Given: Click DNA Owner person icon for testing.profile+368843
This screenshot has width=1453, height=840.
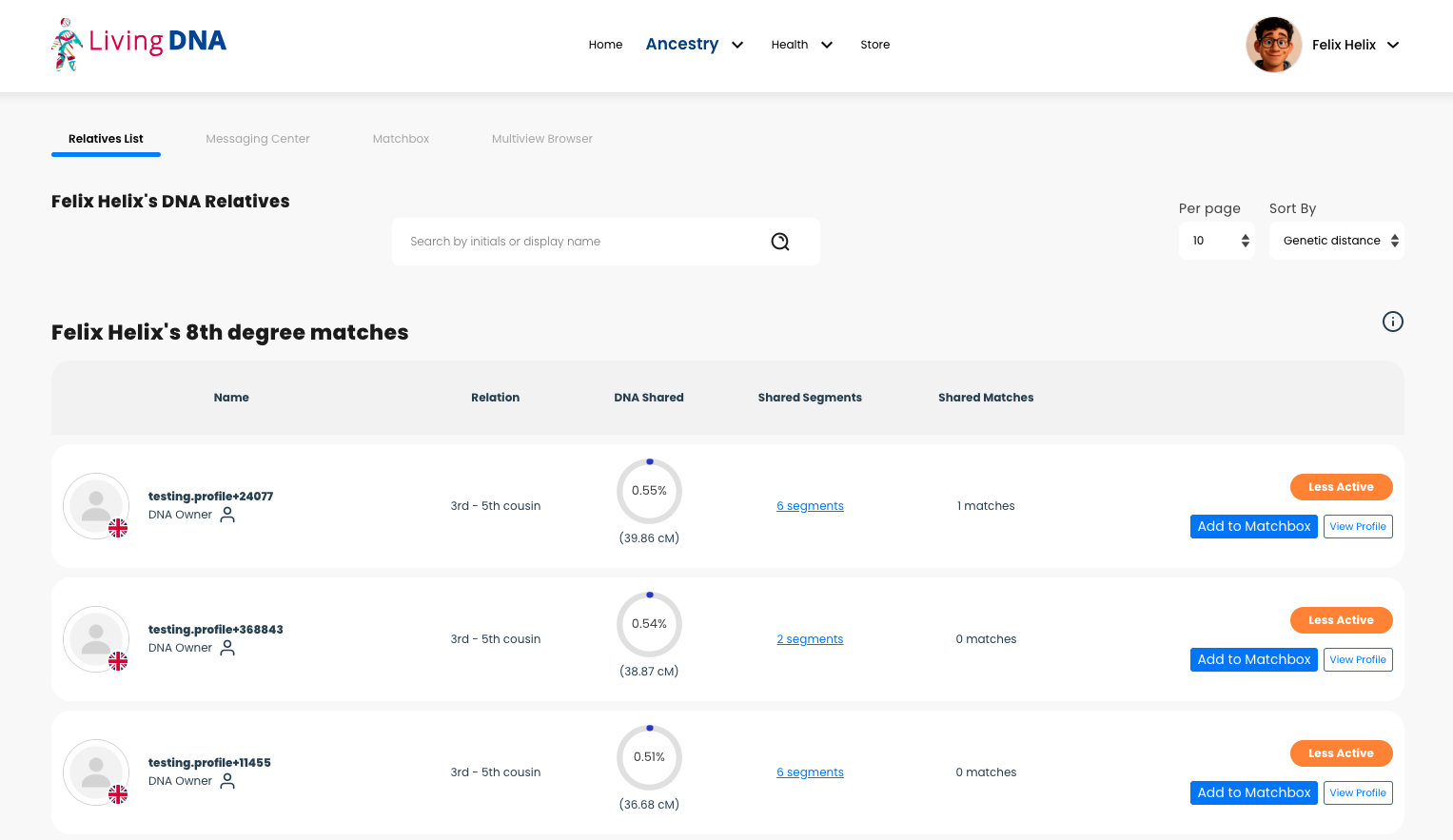Looking at the screenshot, I should [227, 648].
